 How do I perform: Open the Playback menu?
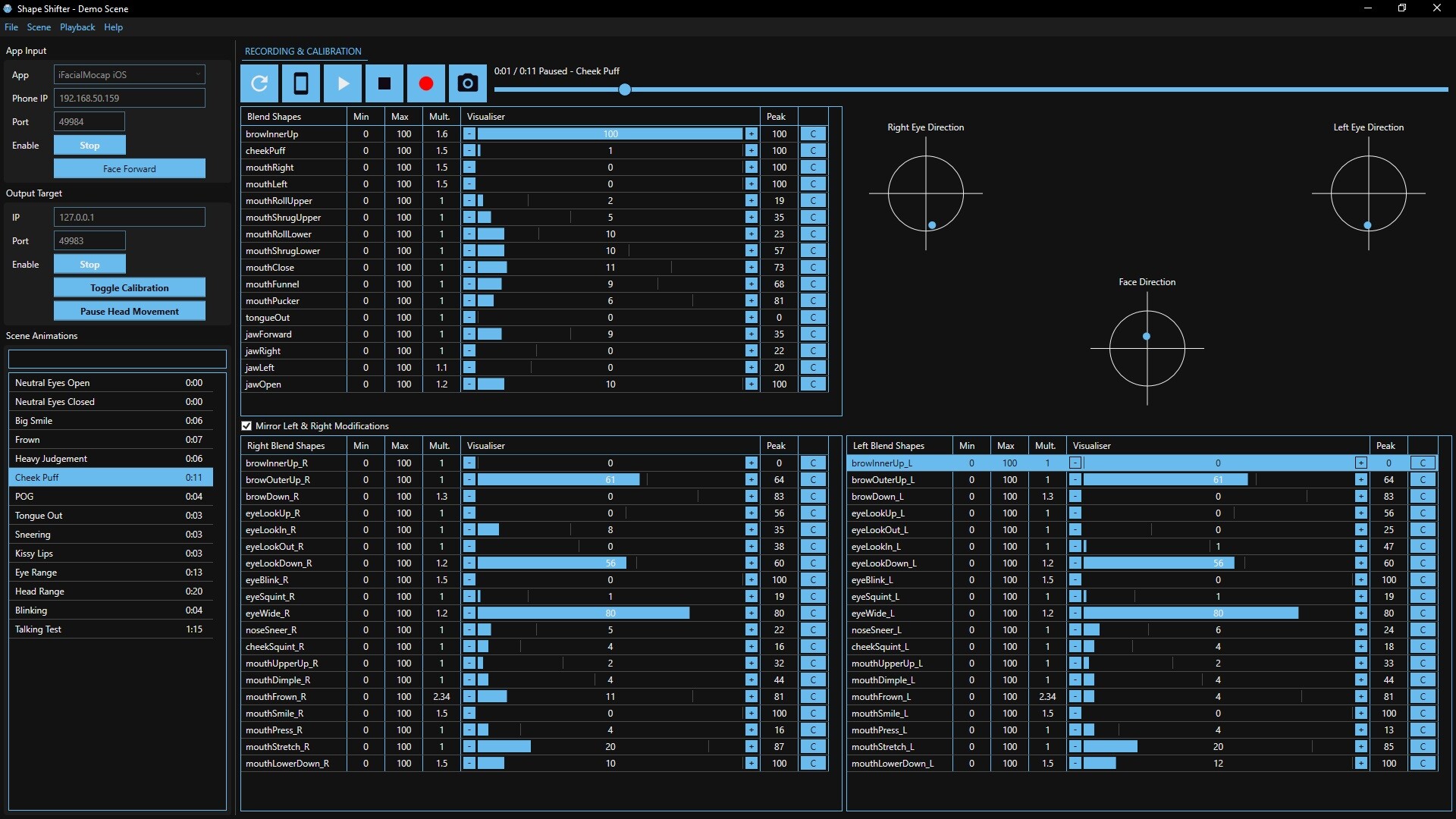tap(77, 27)
